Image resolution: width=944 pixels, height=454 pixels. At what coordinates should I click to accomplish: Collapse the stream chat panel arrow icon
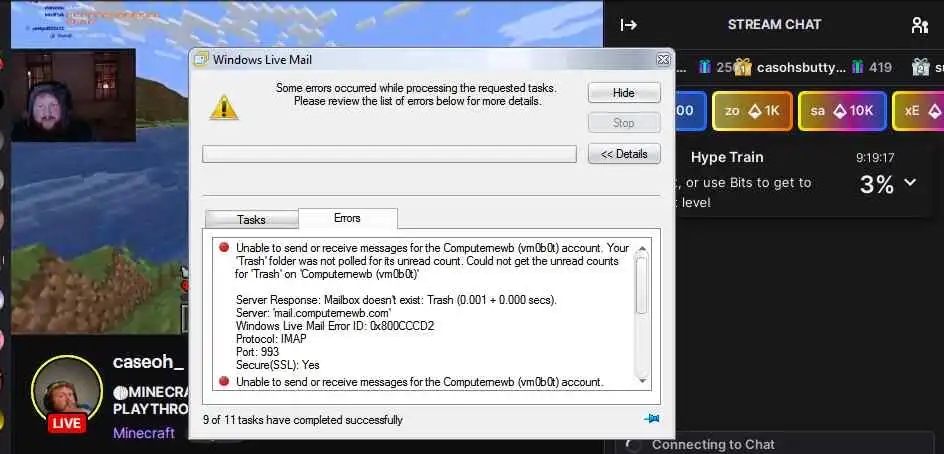point(629,25)
